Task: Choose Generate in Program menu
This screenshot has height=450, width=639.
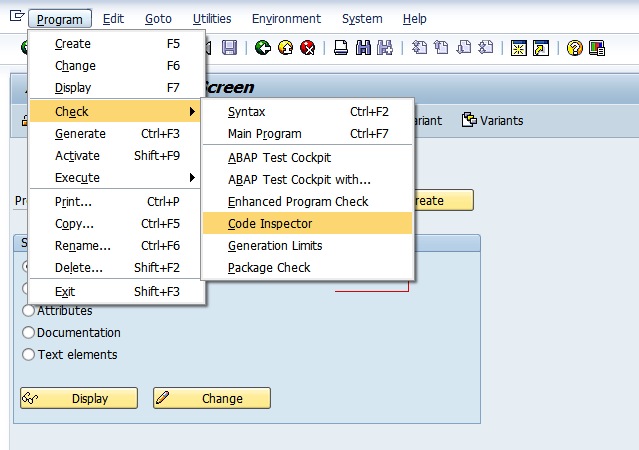Action: click(x=116, y=134)
